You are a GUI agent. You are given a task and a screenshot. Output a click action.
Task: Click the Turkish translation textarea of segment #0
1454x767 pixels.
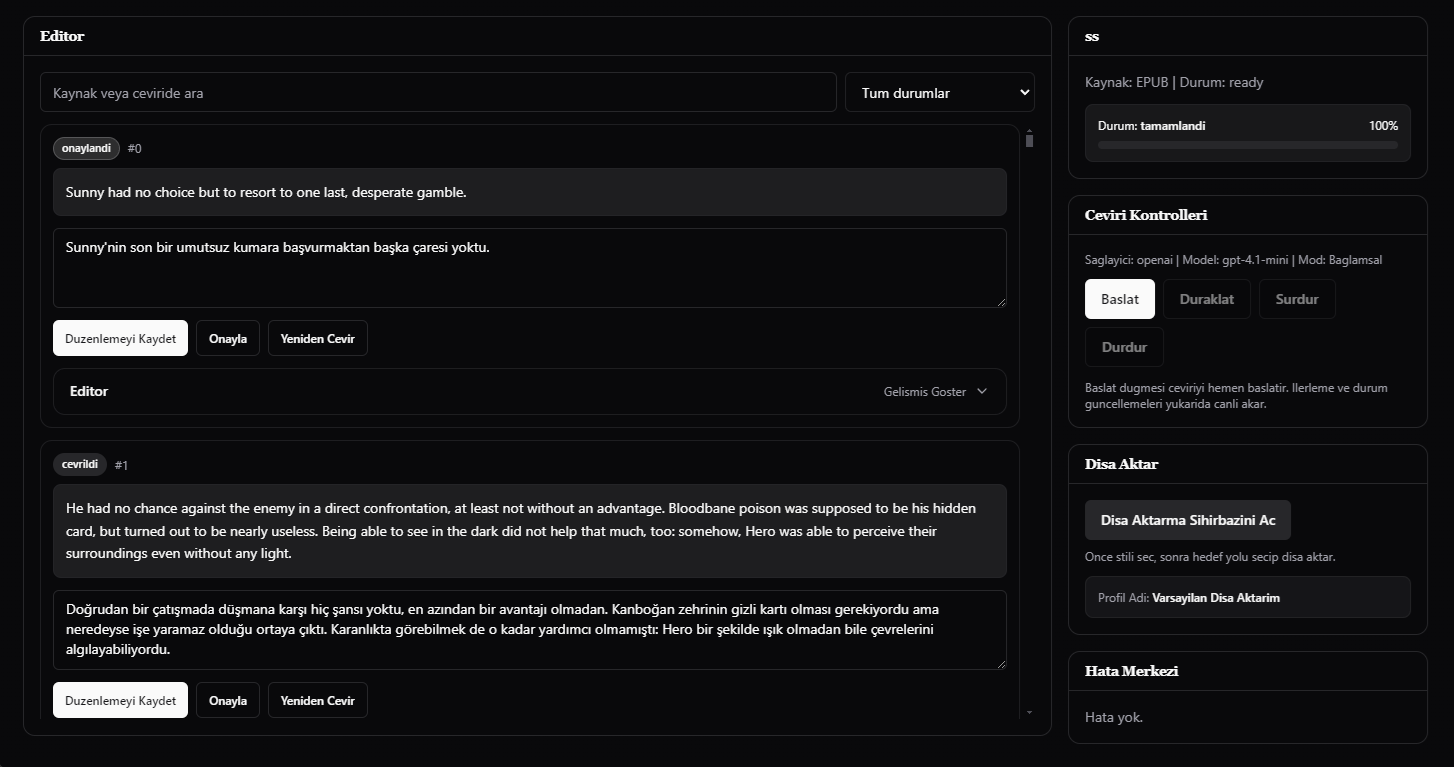(x=529, y=268)
